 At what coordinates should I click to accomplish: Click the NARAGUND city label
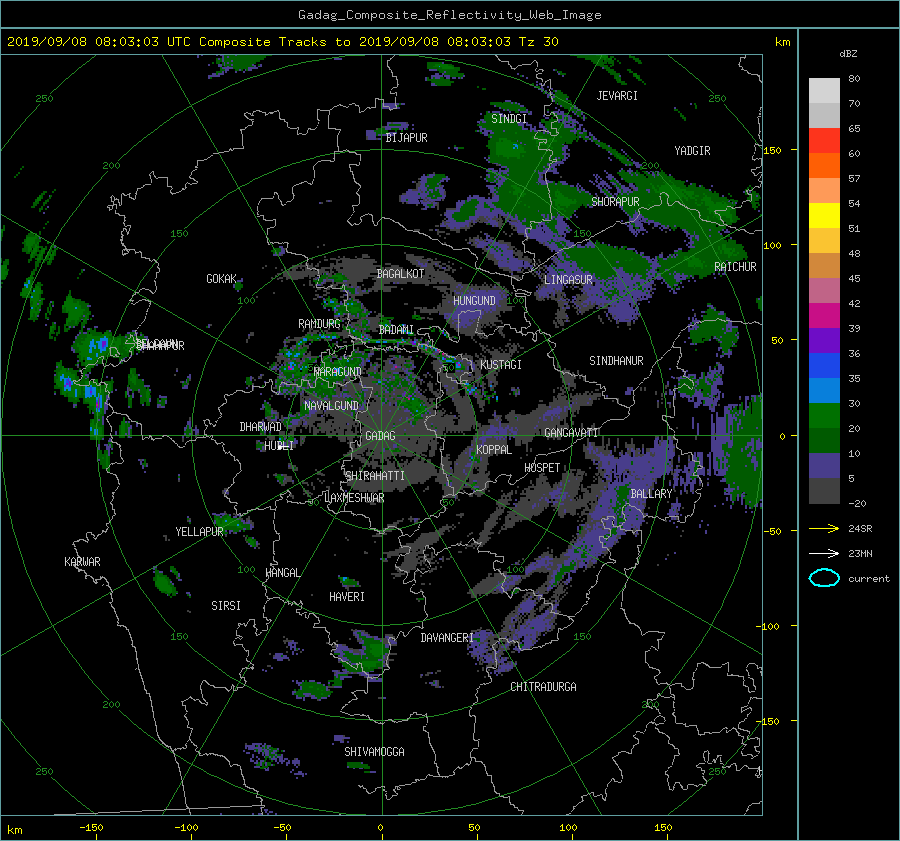pos(338,371)
